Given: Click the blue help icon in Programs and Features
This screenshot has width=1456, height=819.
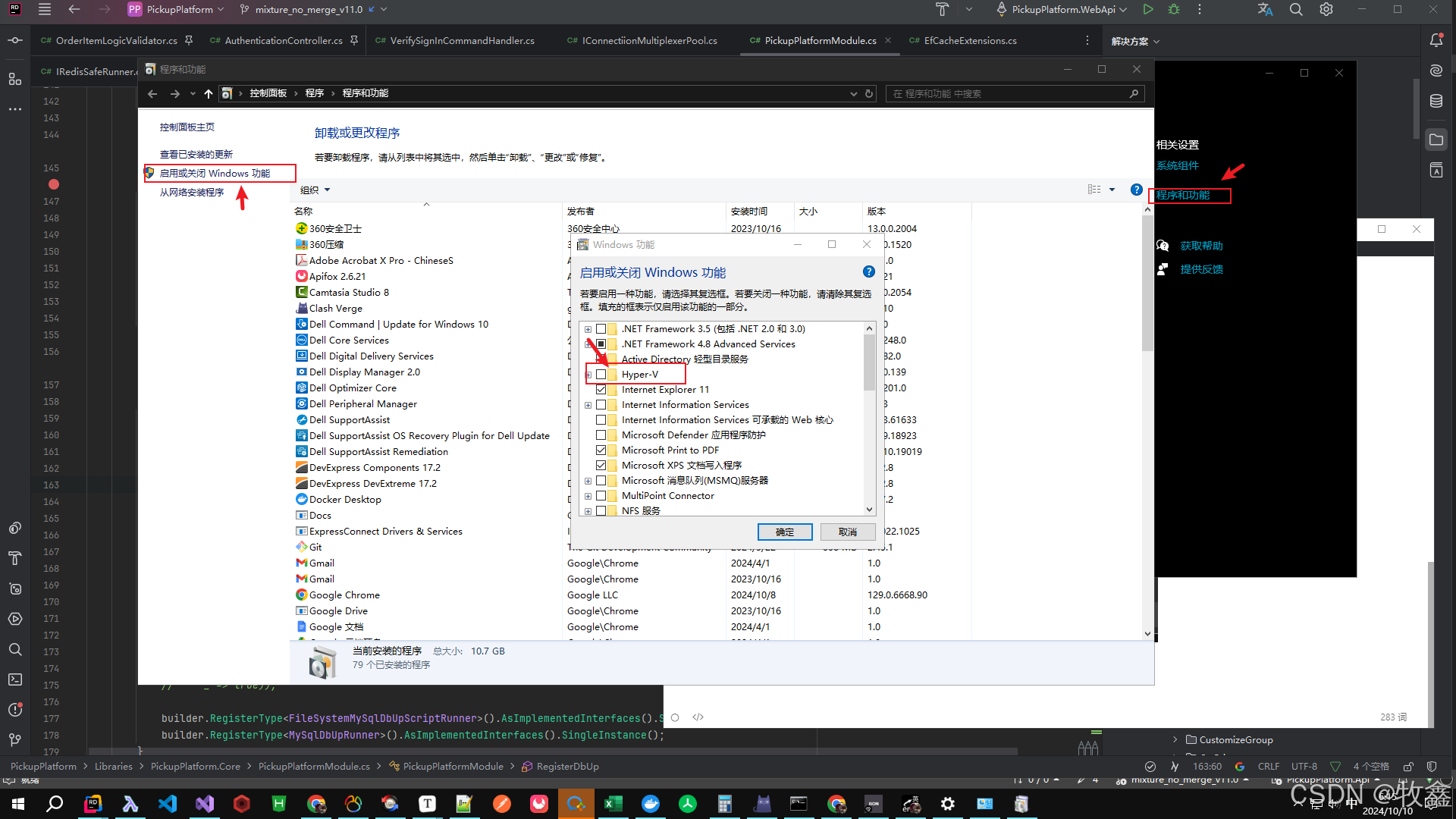Looking at the screenshot, I should pos(1136,190).
